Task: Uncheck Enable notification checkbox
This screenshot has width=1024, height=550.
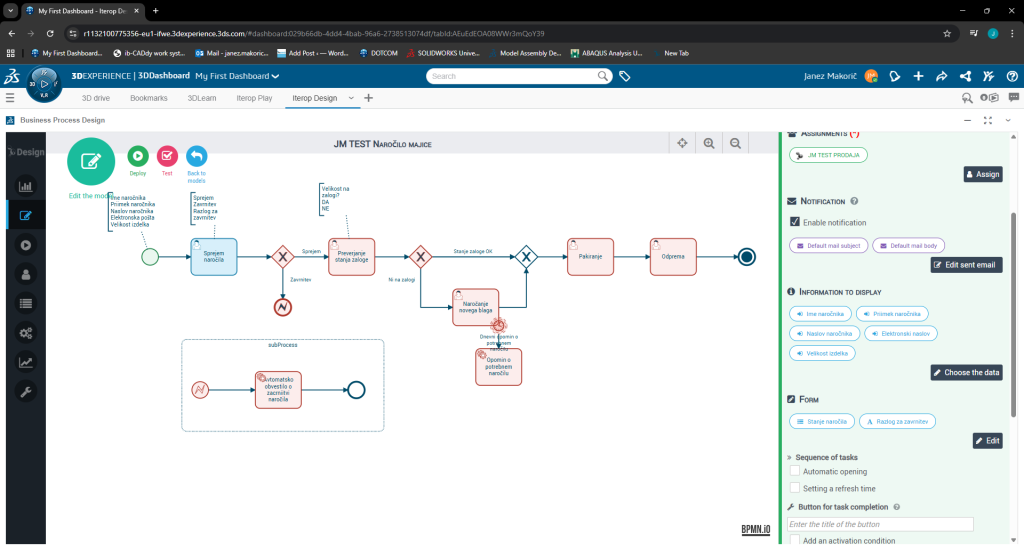Action: (795, 222)
